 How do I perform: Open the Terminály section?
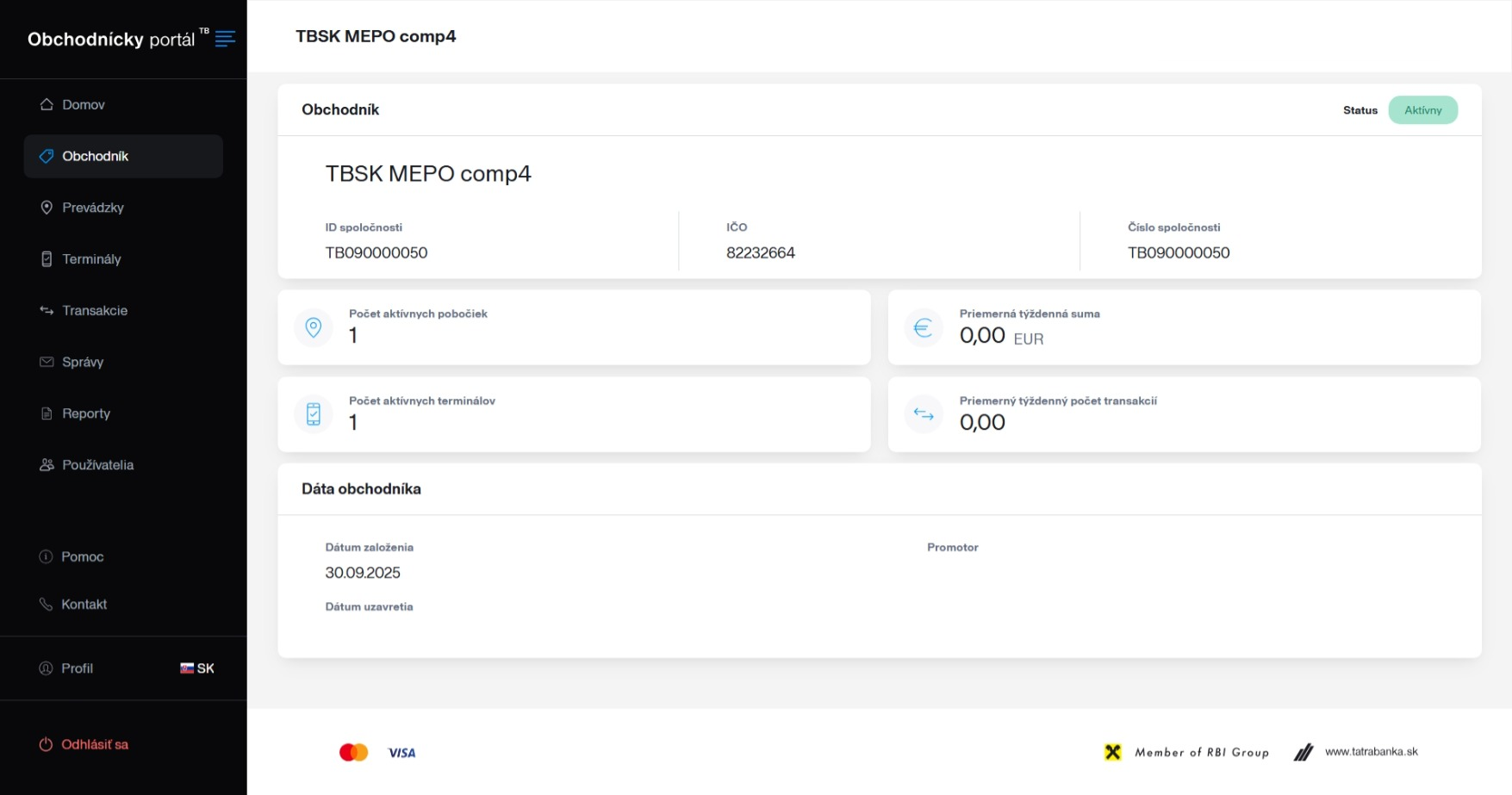[x=90, y=259]
